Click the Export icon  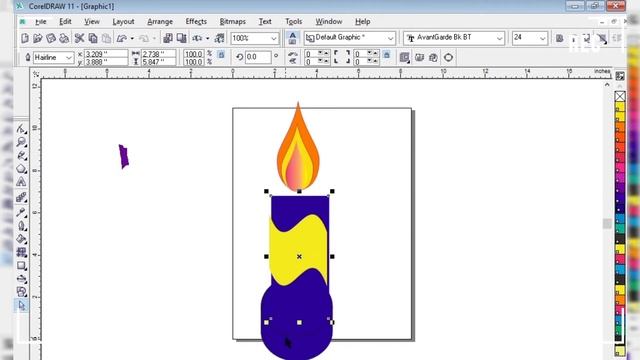tap(182, 38)
